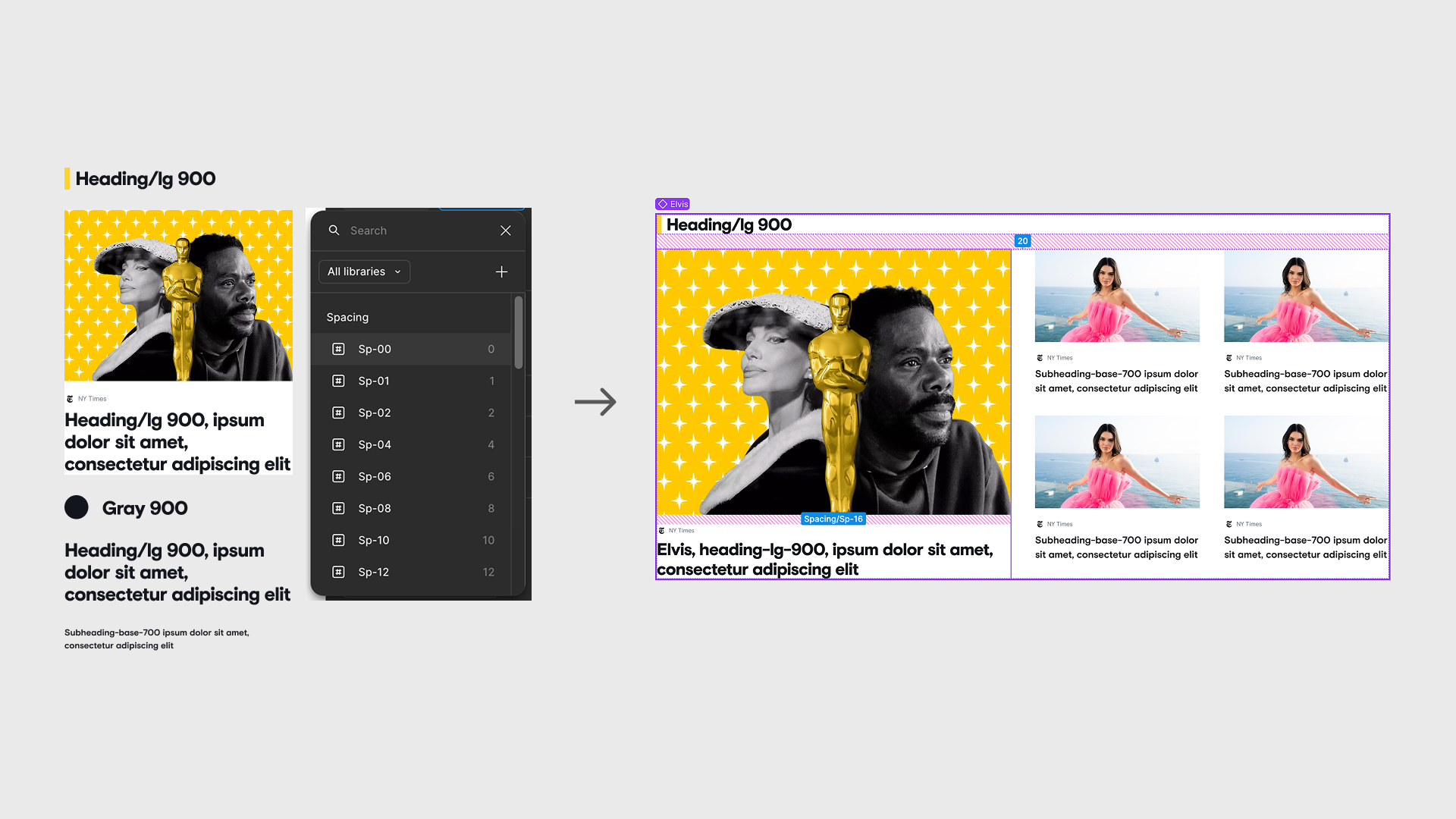Click the 20 spacing value badge

tap(1022, 241)
